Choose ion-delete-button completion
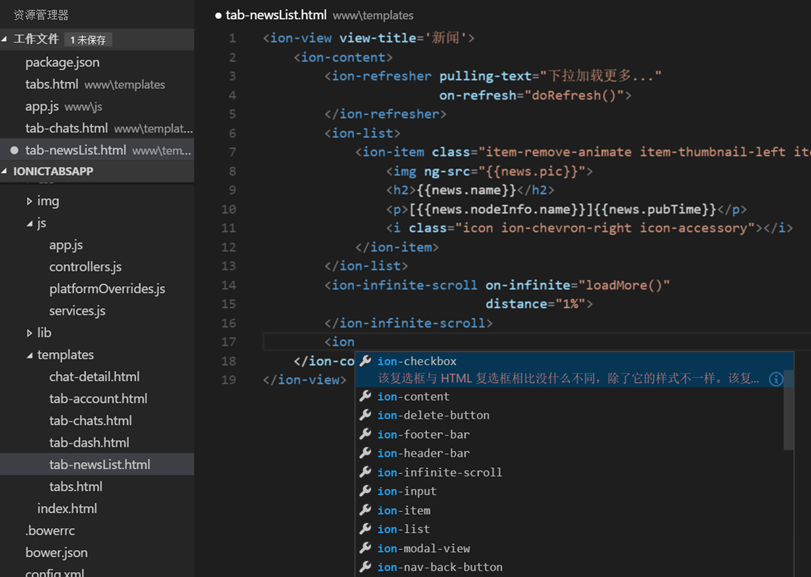 [x=569, y=415]
